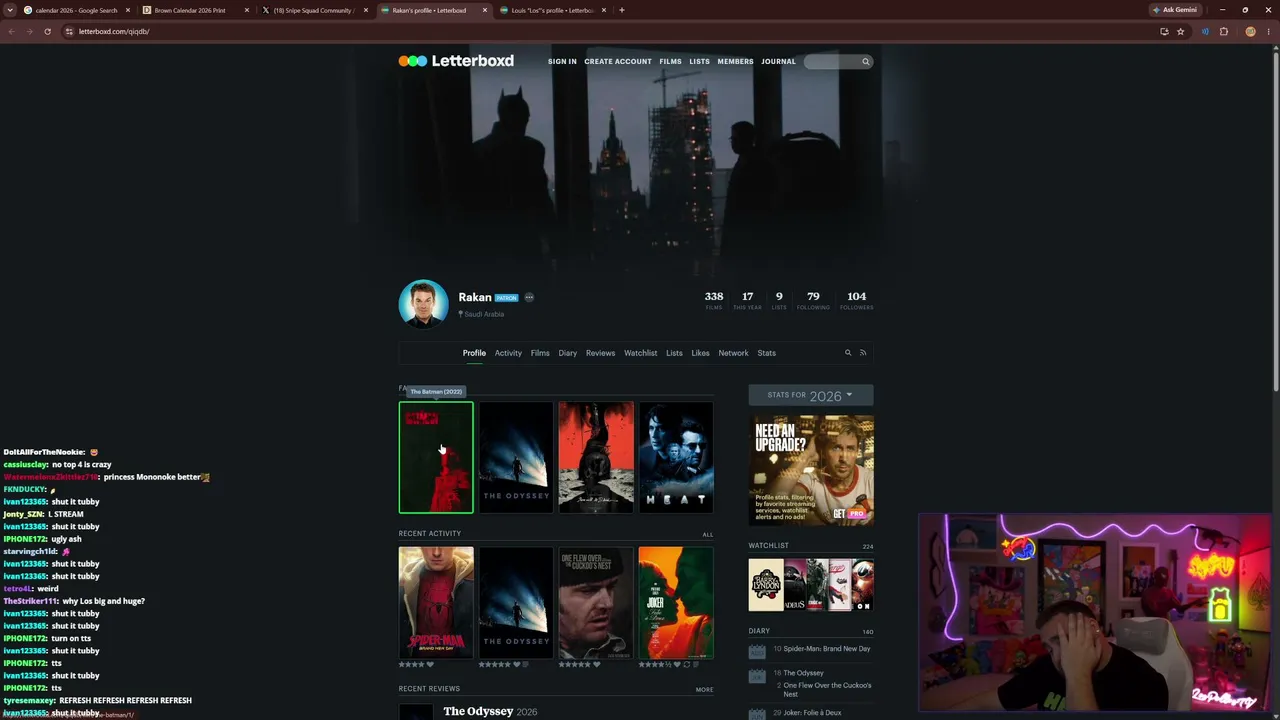Click the browser back arrow
The width and height of the screenshot is (1280, 720).
click(11, 31)
